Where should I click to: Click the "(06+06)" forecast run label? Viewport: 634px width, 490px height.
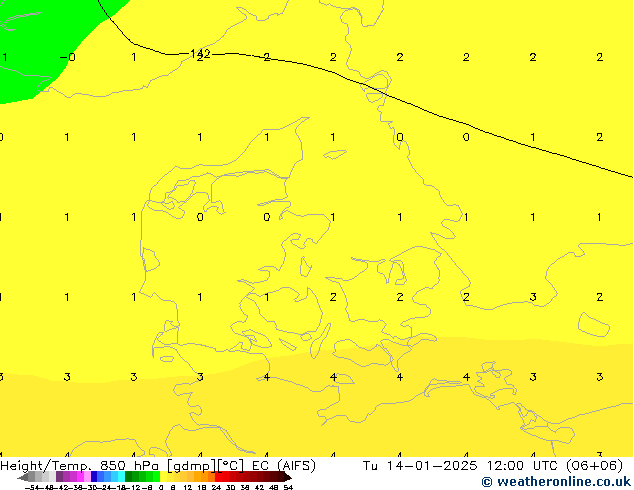pos(594,466)
